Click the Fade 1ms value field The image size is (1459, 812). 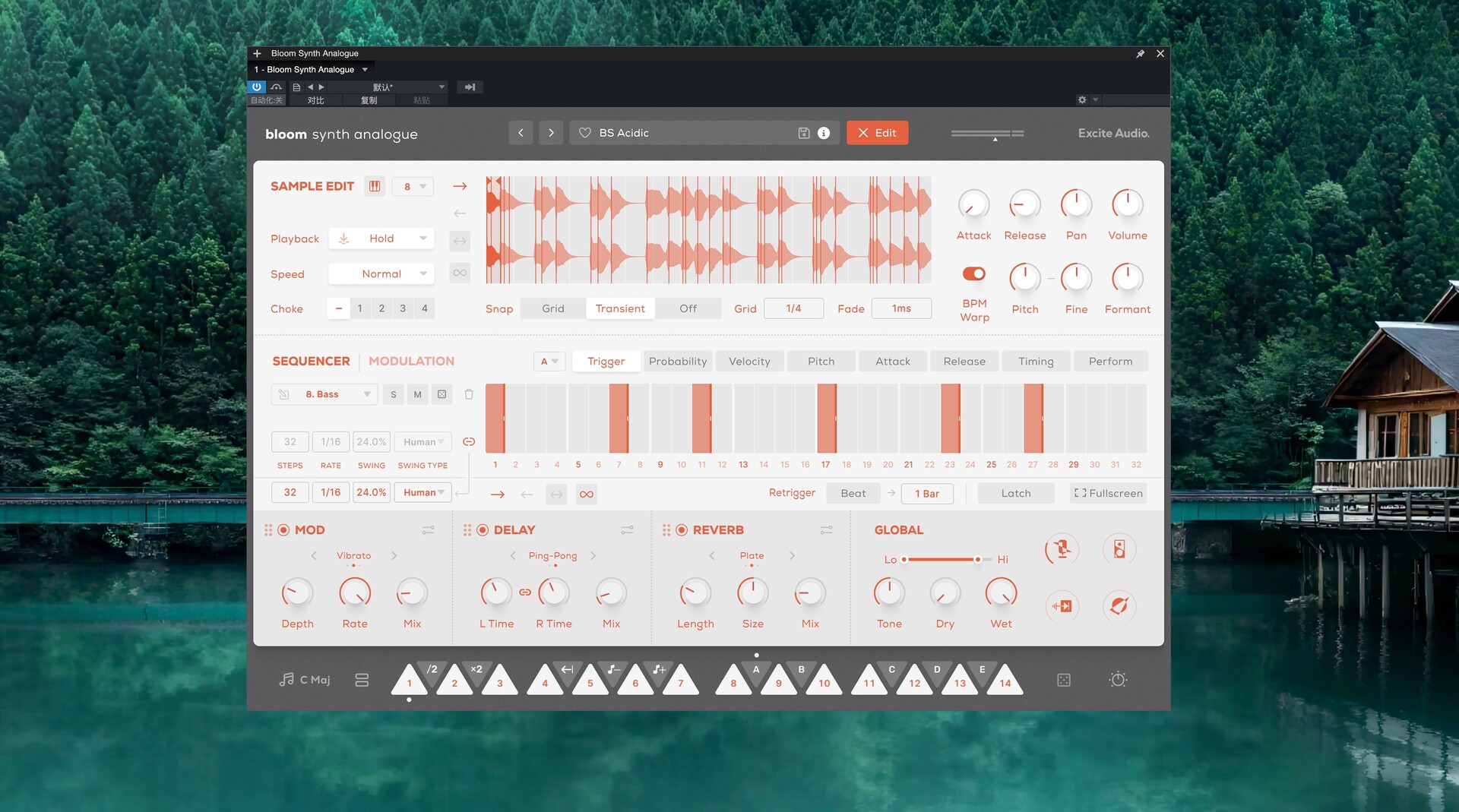tap(901, 308)
